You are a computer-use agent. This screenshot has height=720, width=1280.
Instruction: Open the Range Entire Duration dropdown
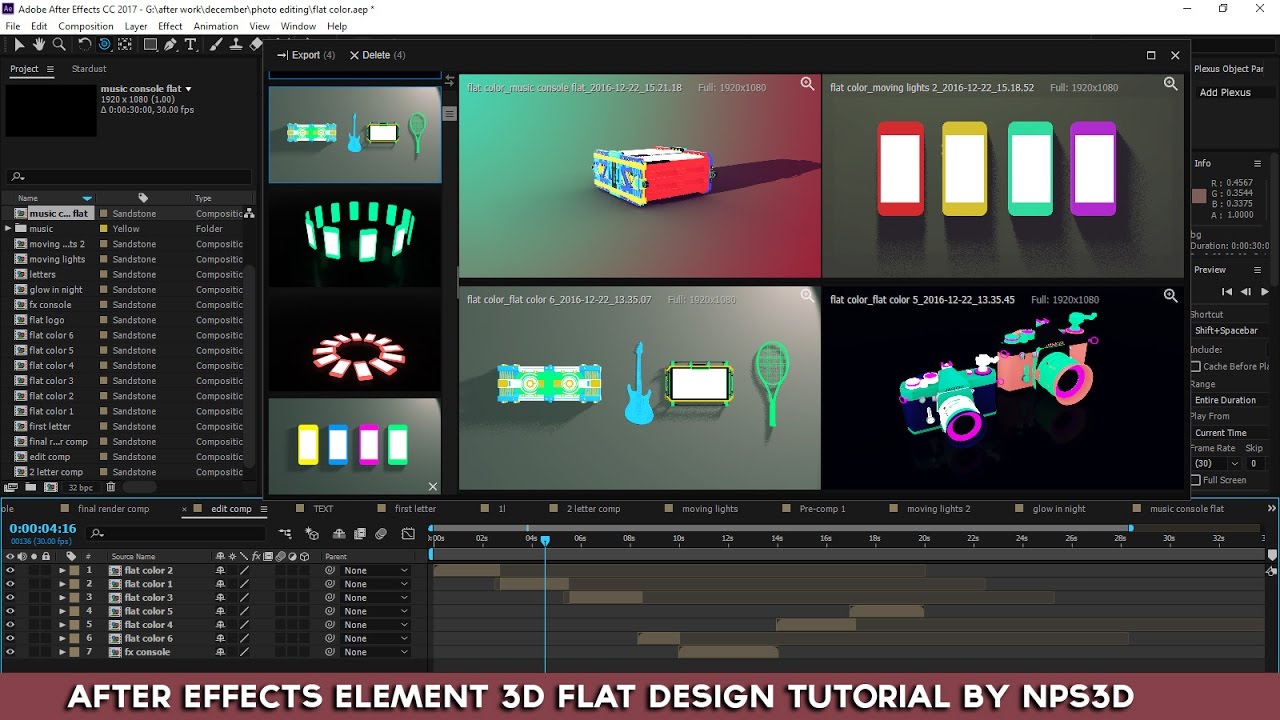[x=1228, y=400]
